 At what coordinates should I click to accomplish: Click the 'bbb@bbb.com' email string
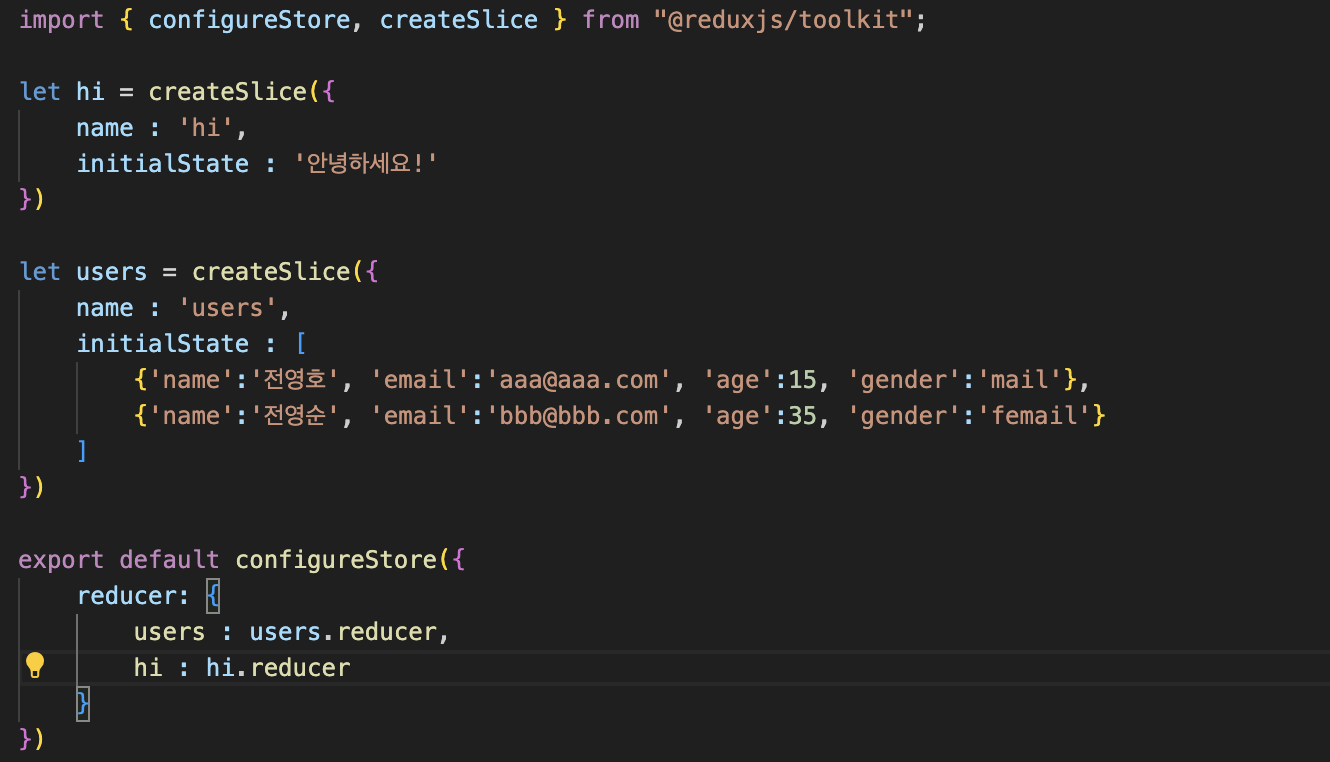[580, 416]
